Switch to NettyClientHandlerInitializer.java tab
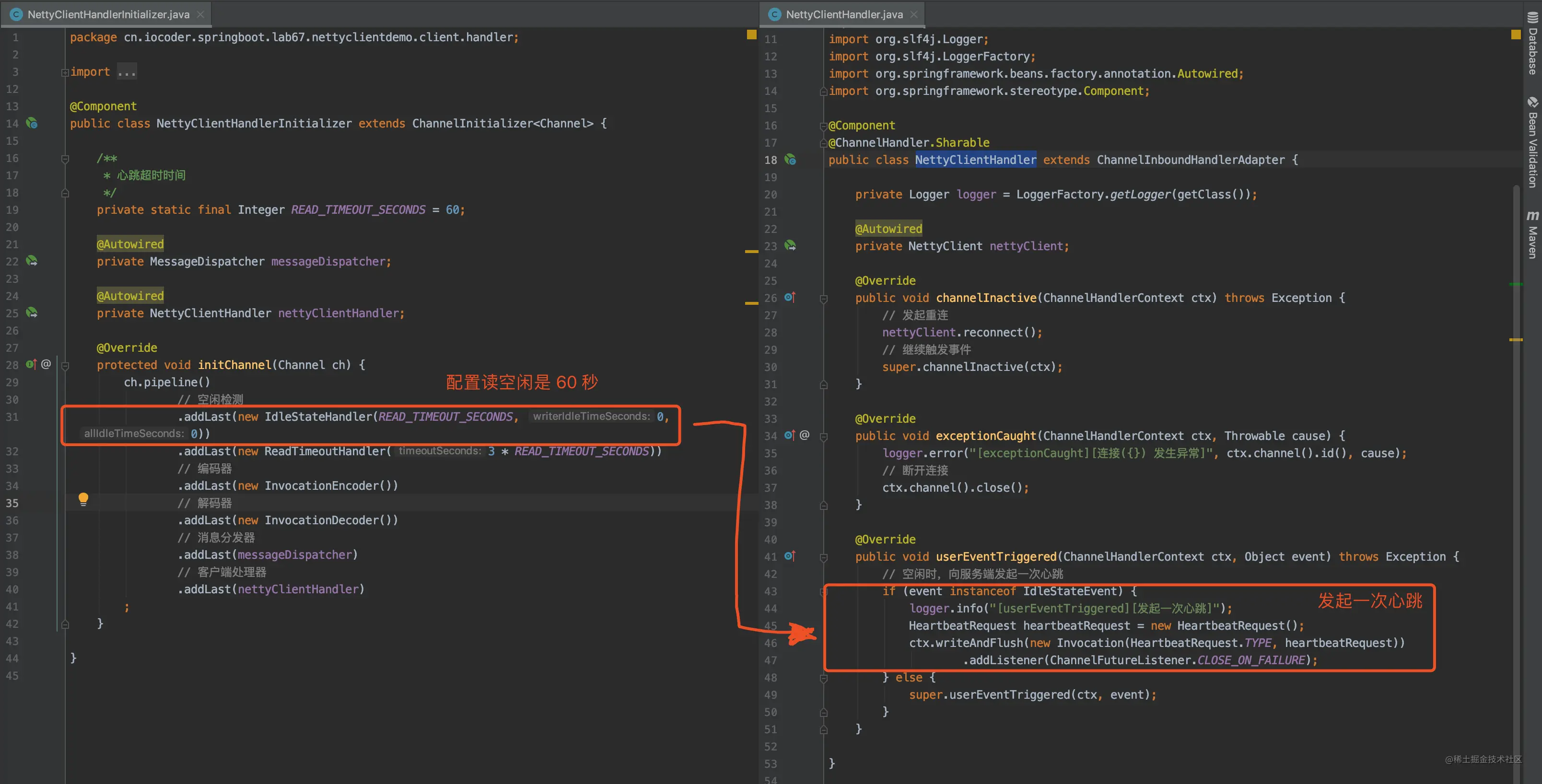The height and width of the screenshot is (784, 1542). click(x=108, y=14)
